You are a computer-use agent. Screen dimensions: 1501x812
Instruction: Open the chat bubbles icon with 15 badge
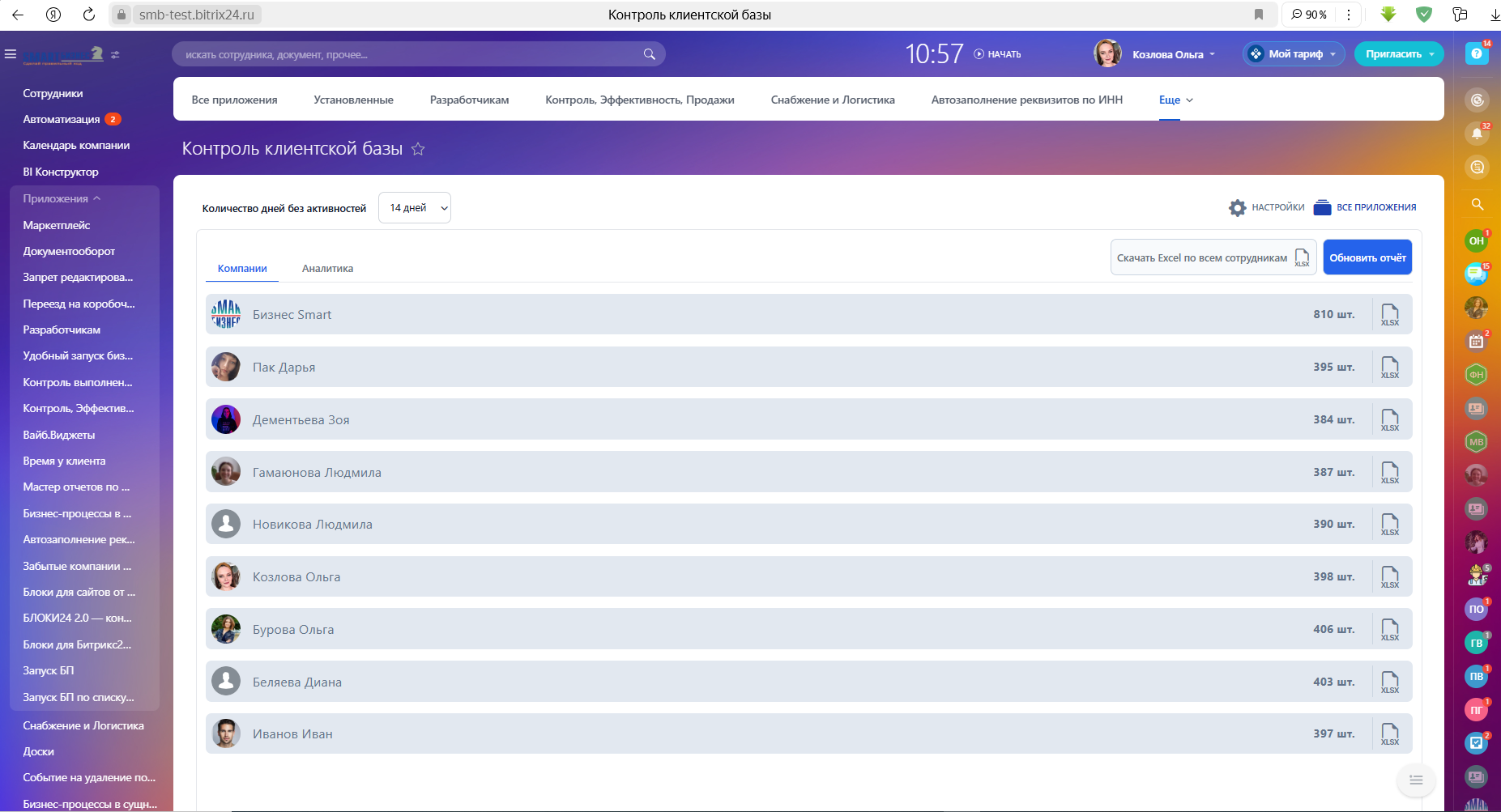click(1476, 274)
